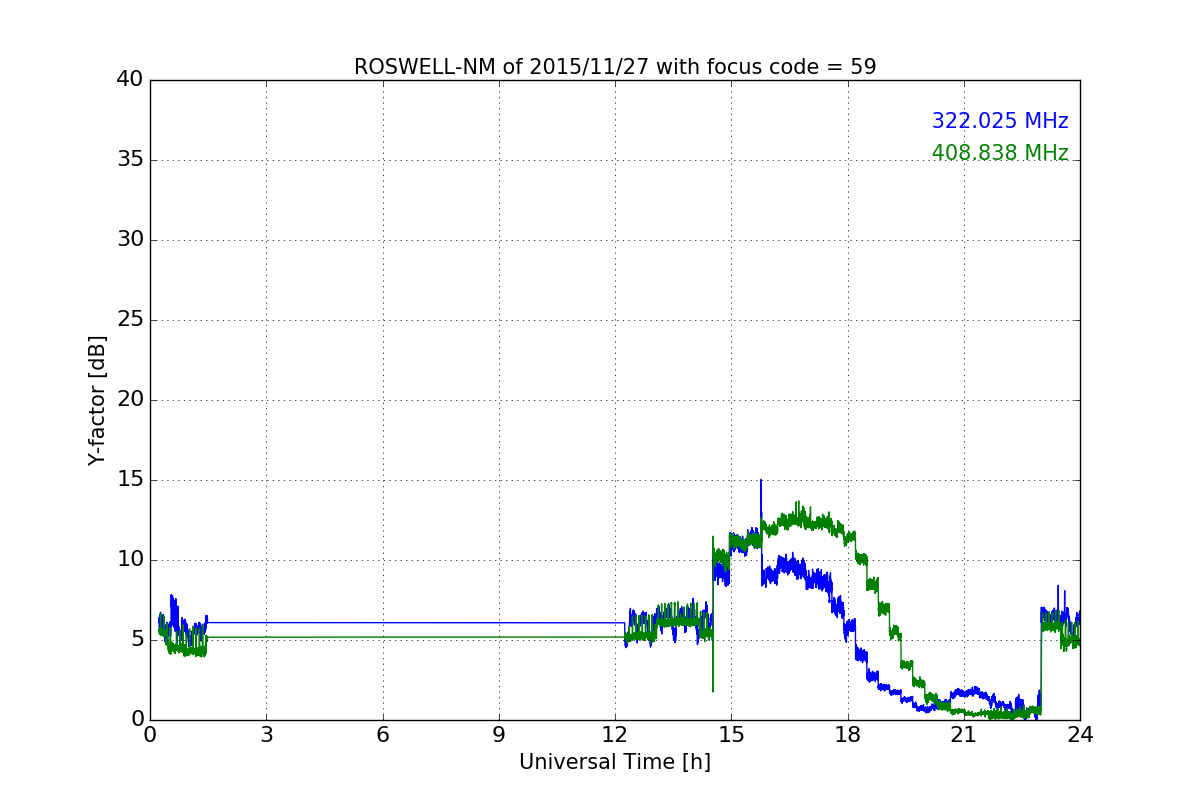Image resolution: width=1200 pixels, height=800 pixels.
Task: Click the green downward spike near 14.5 hours
Action: point(713,688)
